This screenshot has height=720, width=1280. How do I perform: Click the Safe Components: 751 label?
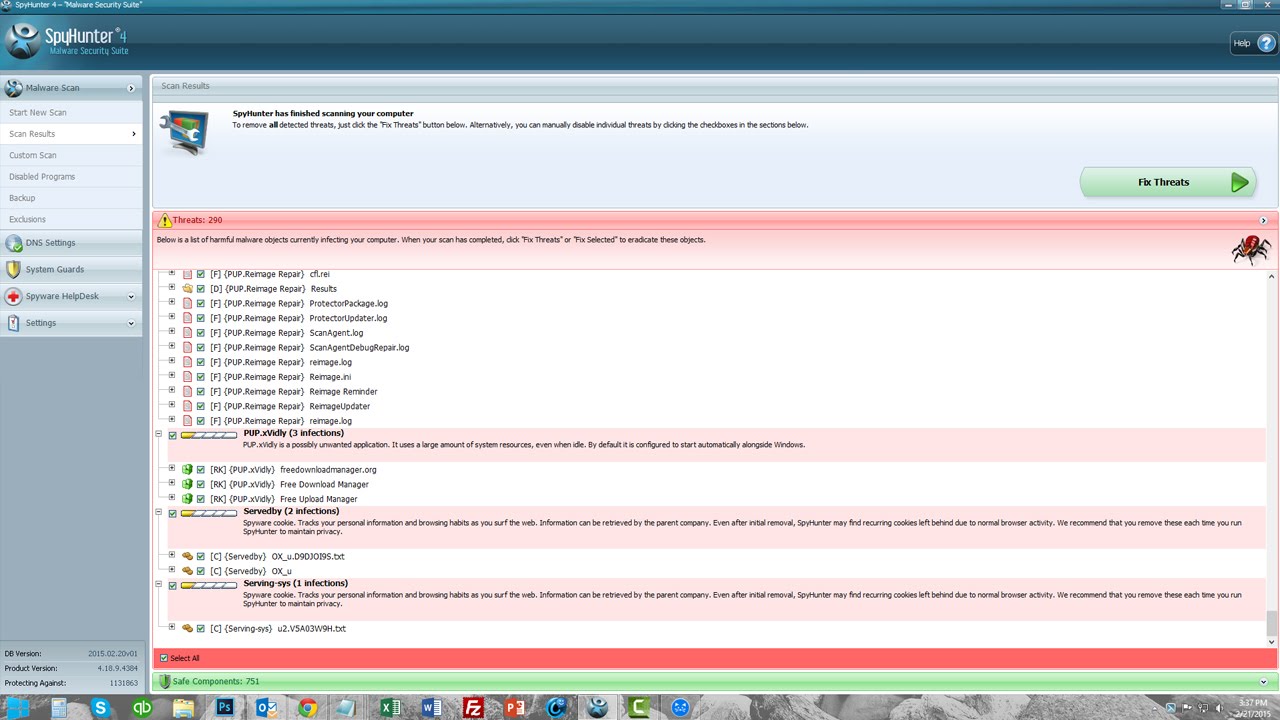tap(216, 681)
